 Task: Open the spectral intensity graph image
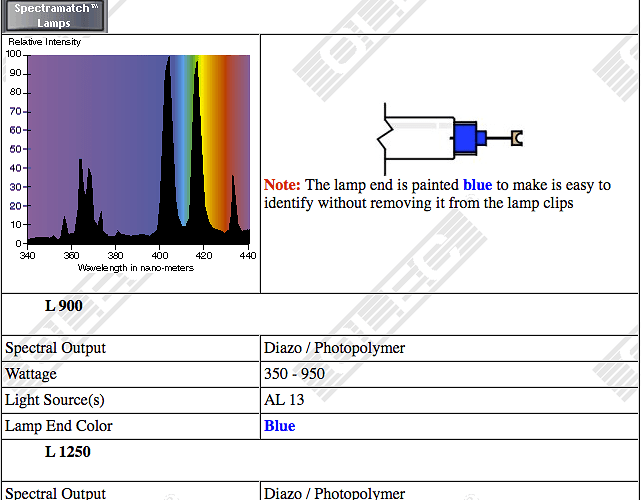[x=130, y=155]
